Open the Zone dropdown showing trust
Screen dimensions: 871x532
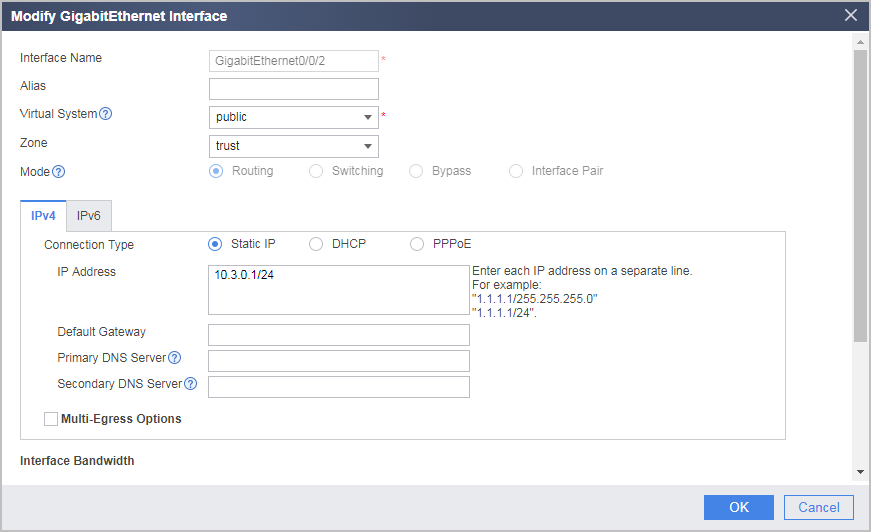[x=294, y=146]
